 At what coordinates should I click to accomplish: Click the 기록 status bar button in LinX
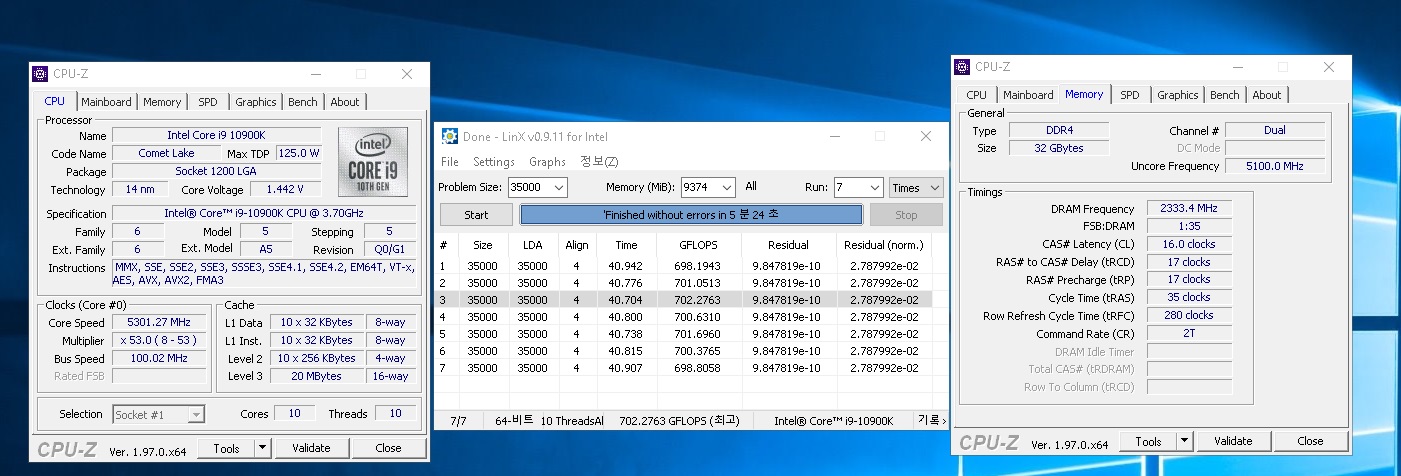(931, 421)
